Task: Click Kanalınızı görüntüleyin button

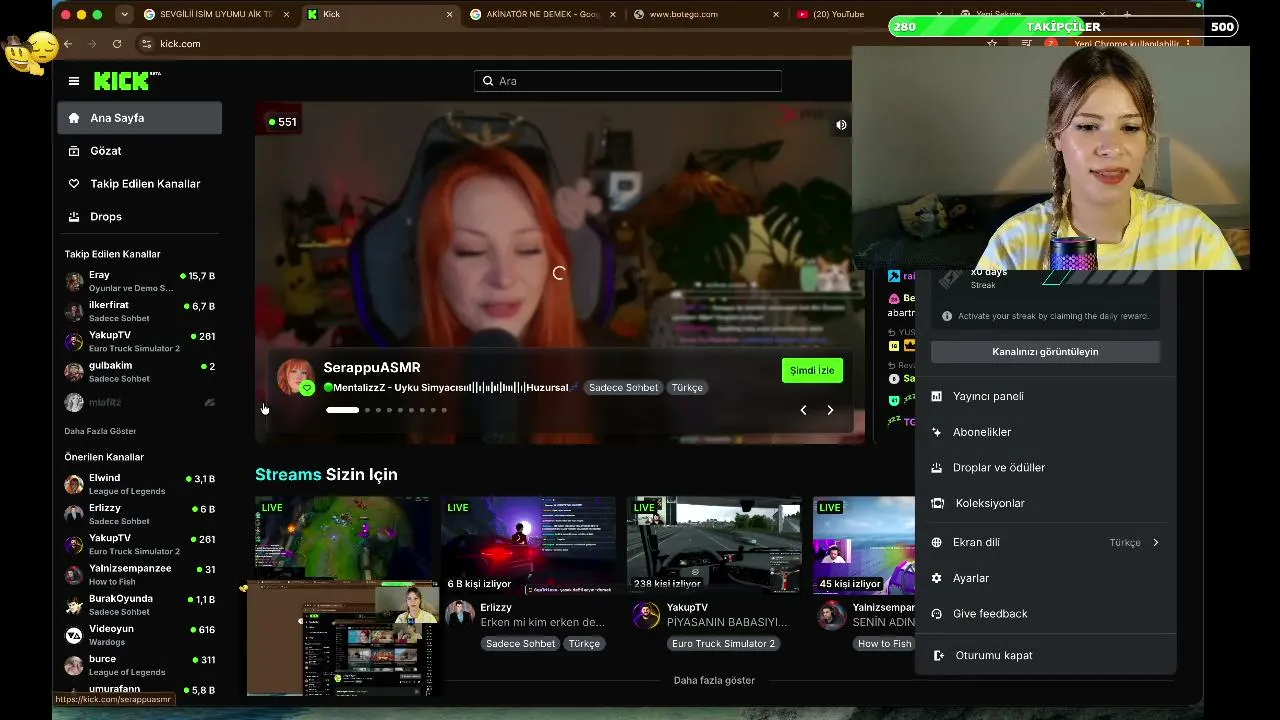Action: coord(1045,352)
